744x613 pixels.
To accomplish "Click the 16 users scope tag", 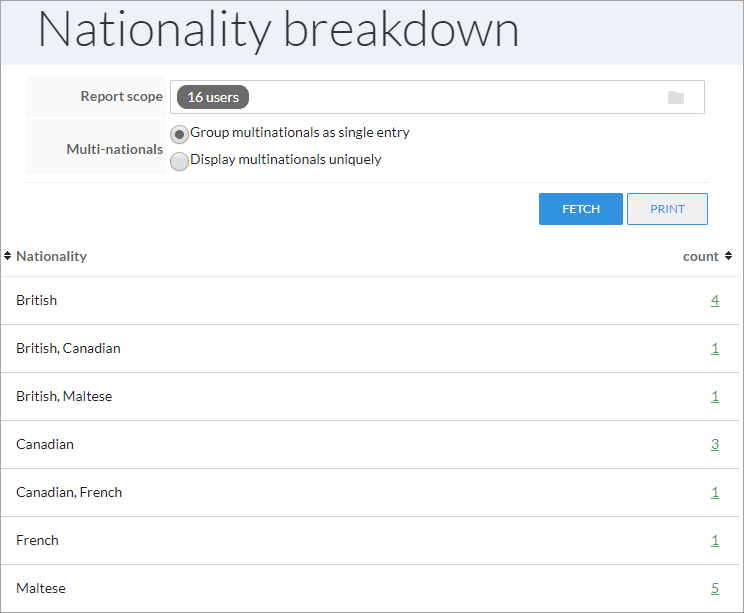I will pyautogui.click(x=213, y=97).
